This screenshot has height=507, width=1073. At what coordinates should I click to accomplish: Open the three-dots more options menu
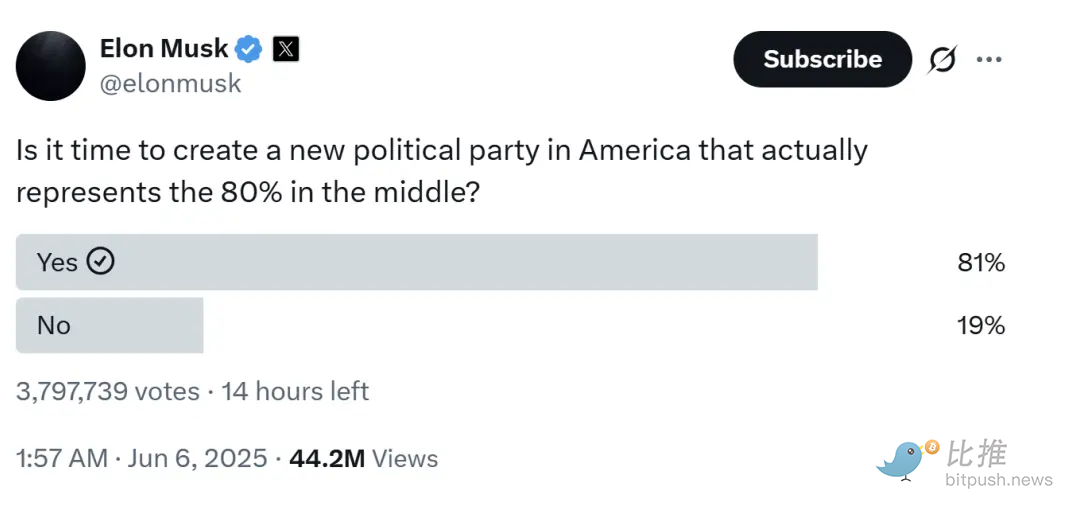coord(989,60)
